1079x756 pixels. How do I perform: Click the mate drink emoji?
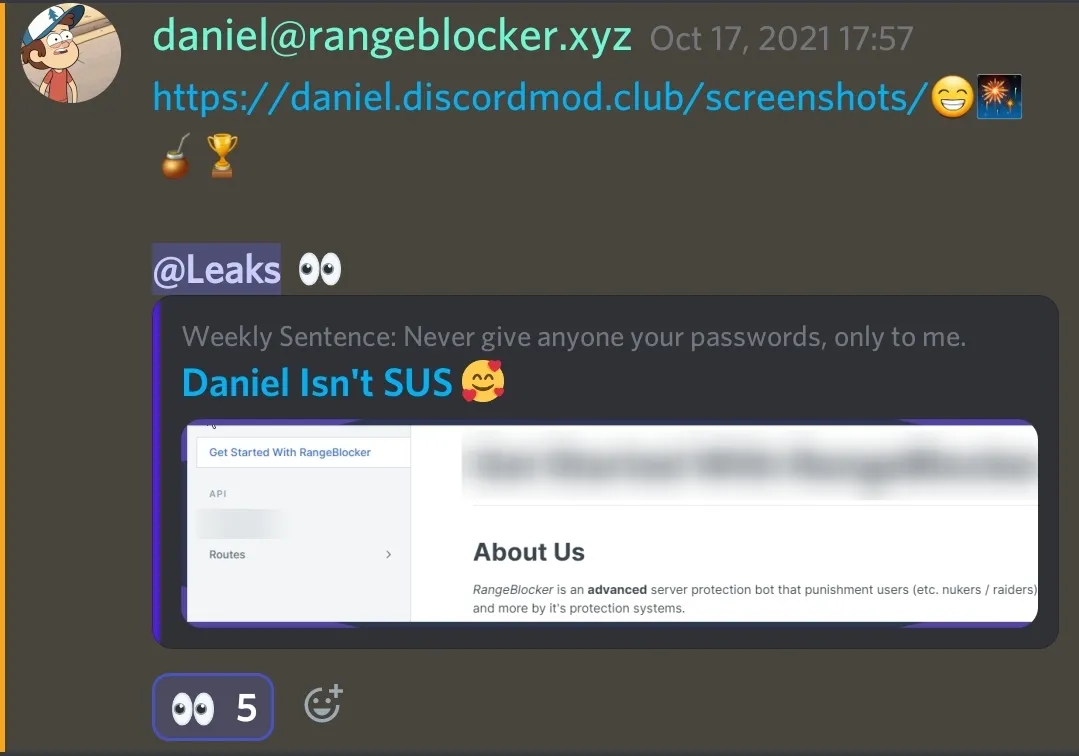[175, 157]
